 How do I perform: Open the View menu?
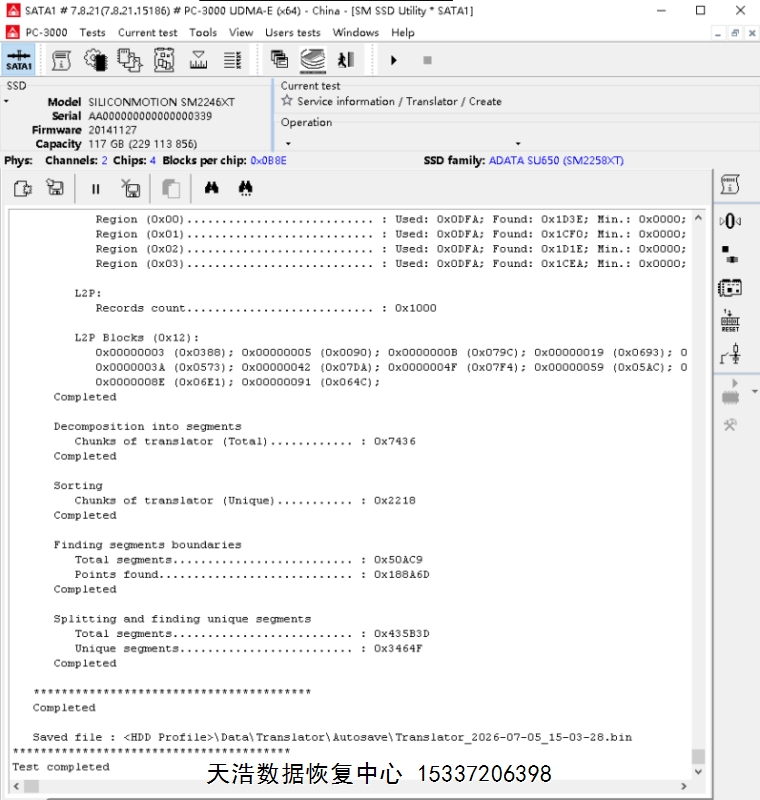pos(241,33)
